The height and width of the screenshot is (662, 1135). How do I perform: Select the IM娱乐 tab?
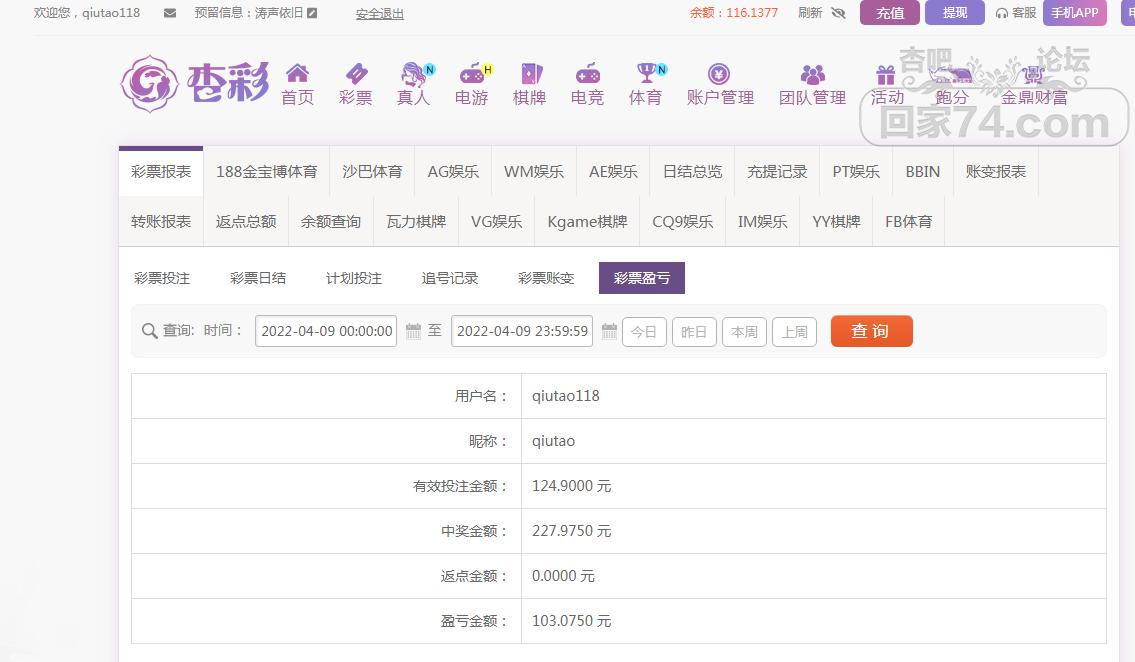[x=762, y=221]
